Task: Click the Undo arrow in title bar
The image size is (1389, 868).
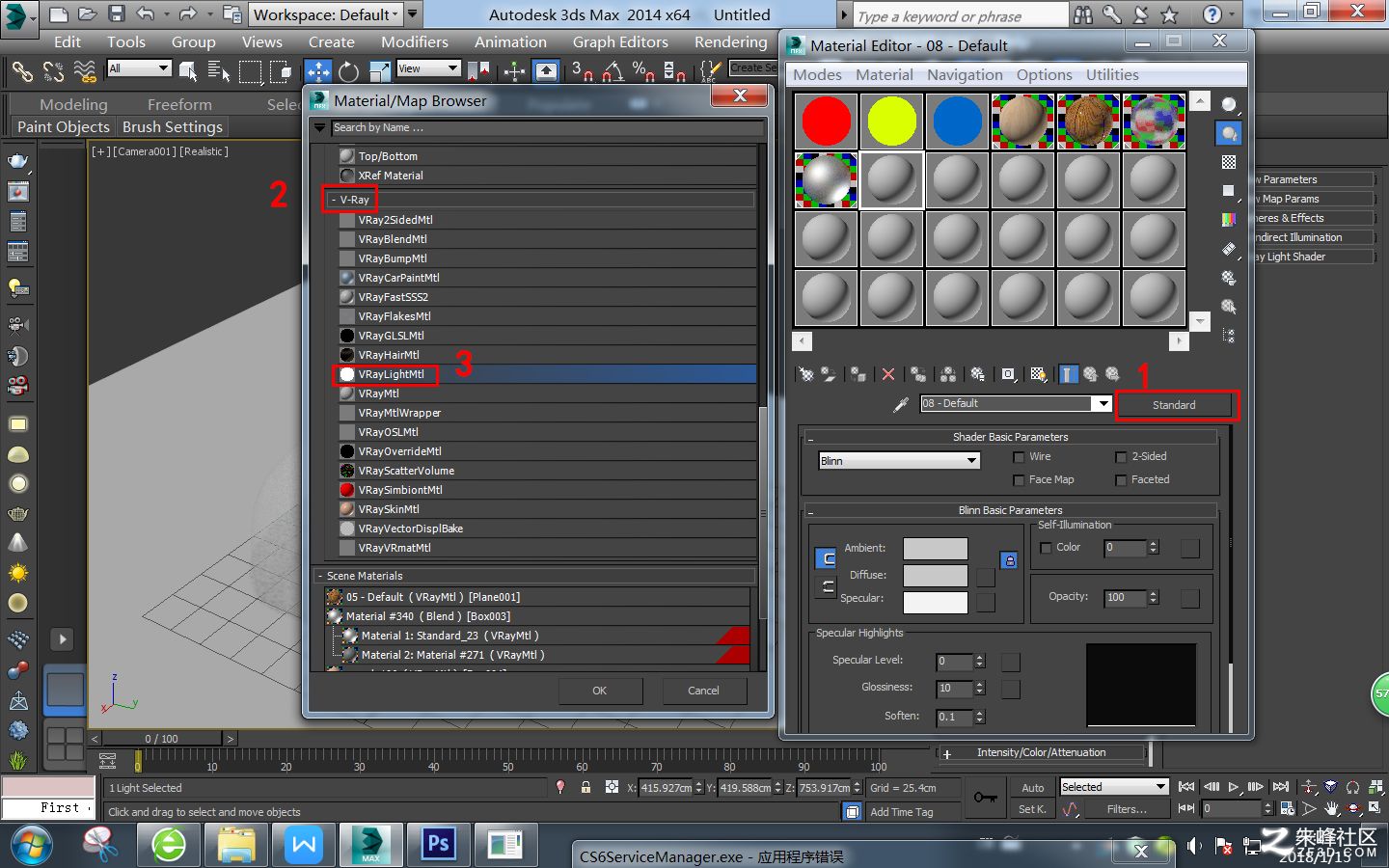Action: (146, 14)
